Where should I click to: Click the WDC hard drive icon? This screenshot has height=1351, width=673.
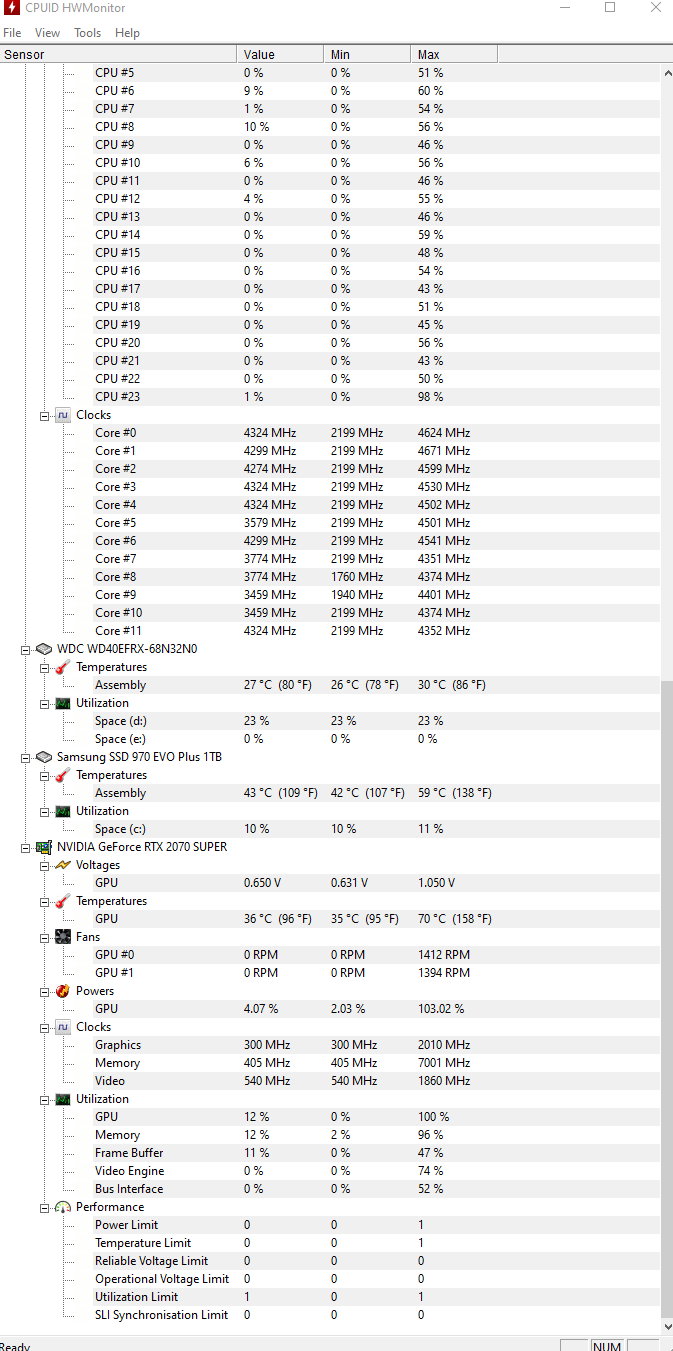click(44, 649)
